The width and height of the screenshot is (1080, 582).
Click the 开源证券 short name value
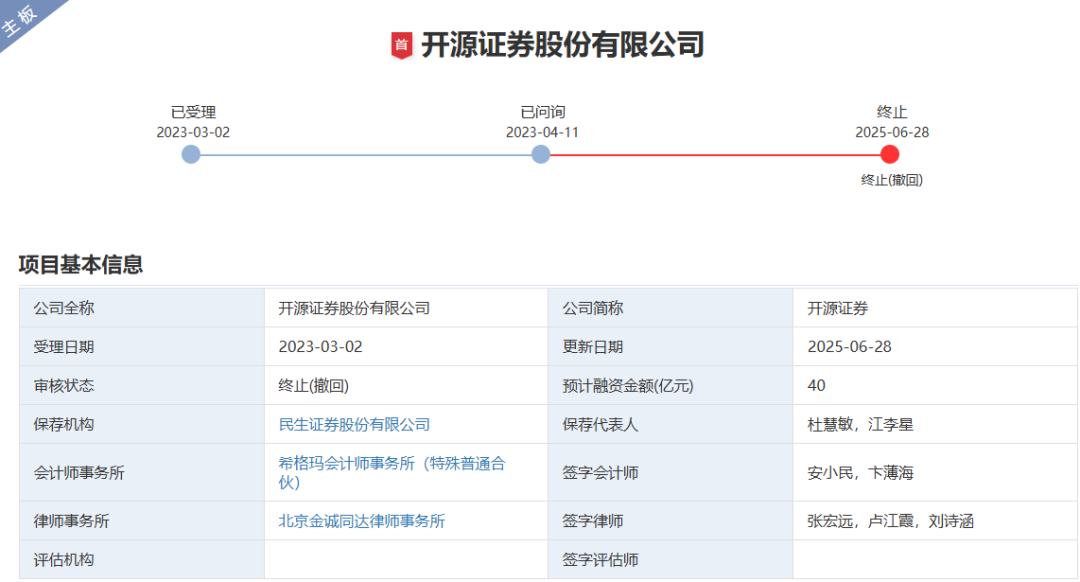838,308
